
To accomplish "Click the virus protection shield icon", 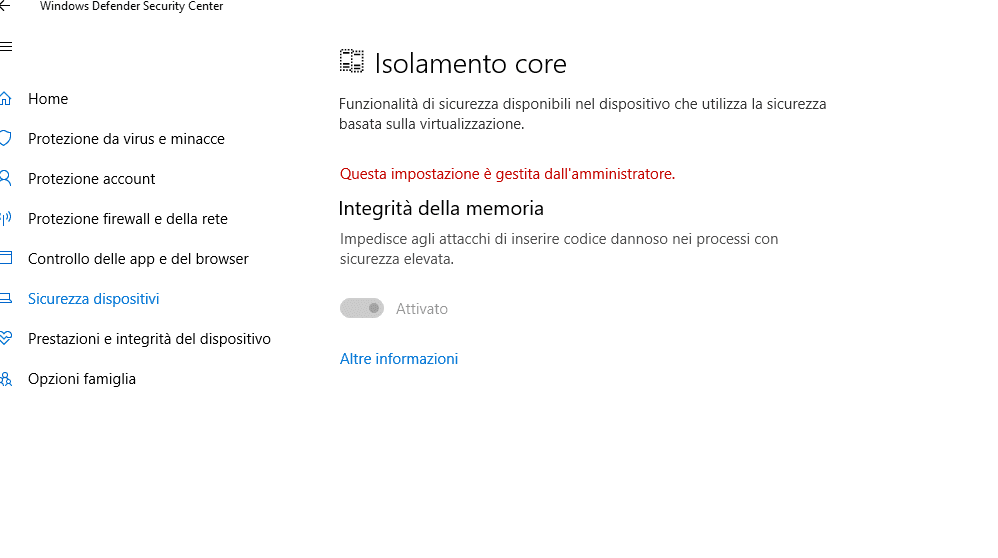I will (x=5, y=139).
